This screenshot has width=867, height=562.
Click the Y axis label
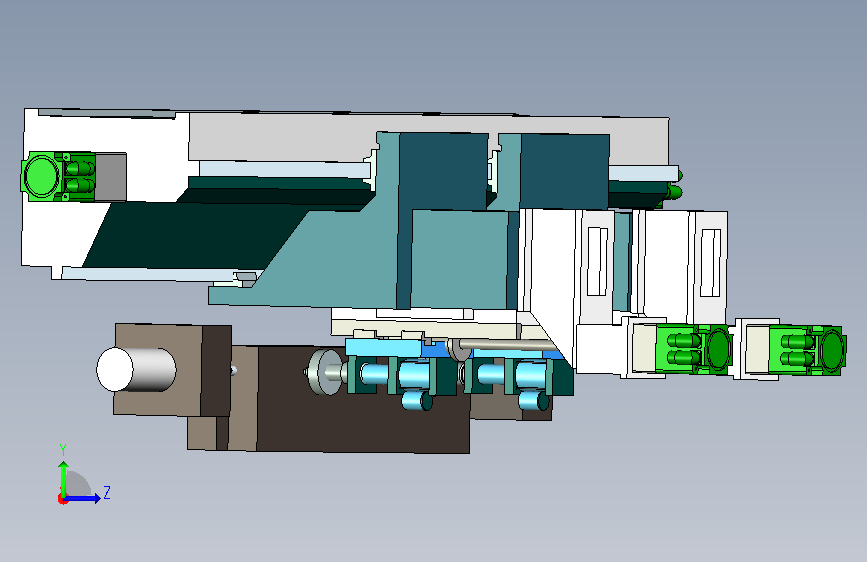point(63,450)
